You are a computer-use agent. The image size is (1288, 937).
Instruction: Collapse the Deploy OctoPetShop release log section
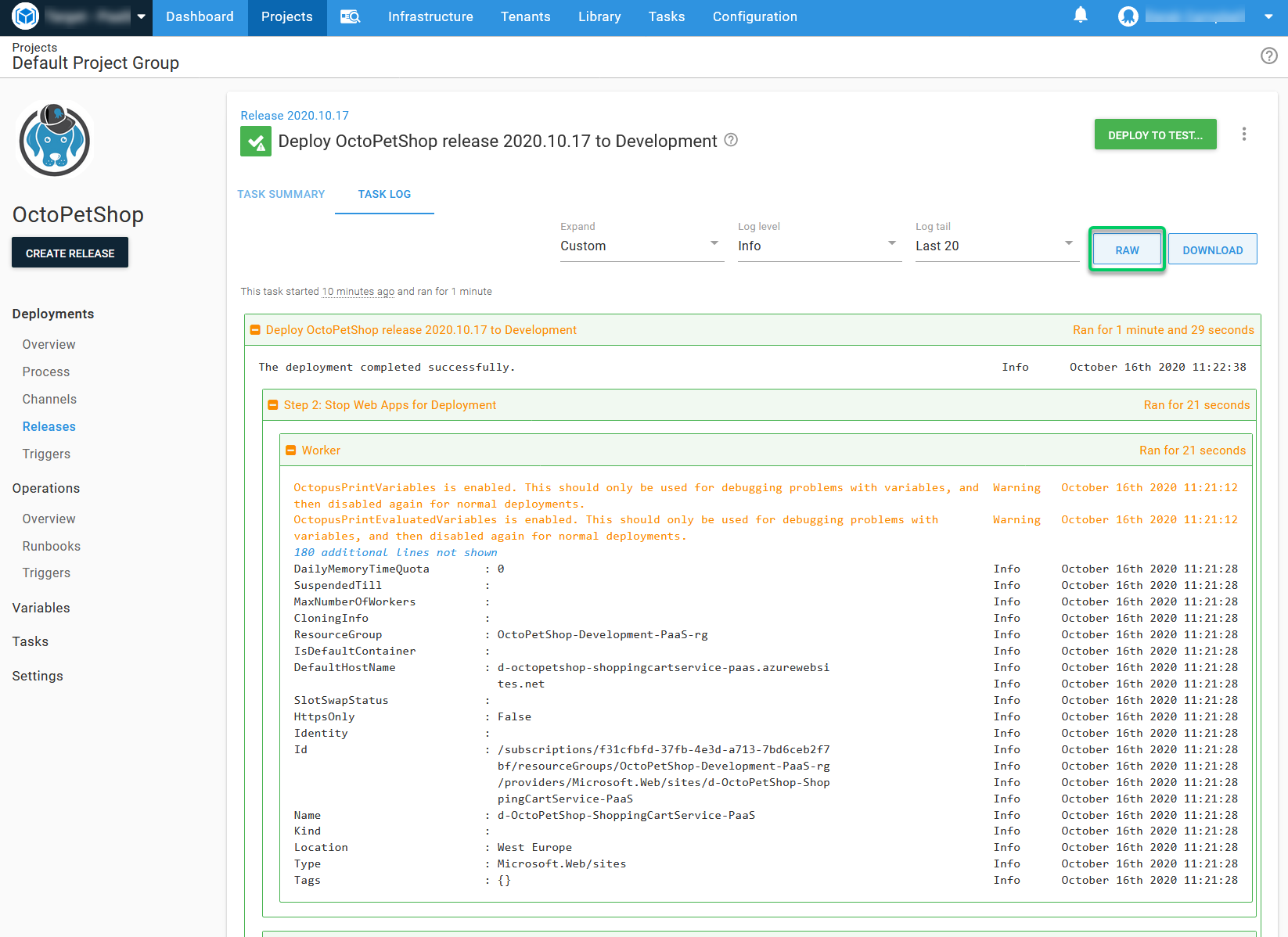[x=255, y=330]
